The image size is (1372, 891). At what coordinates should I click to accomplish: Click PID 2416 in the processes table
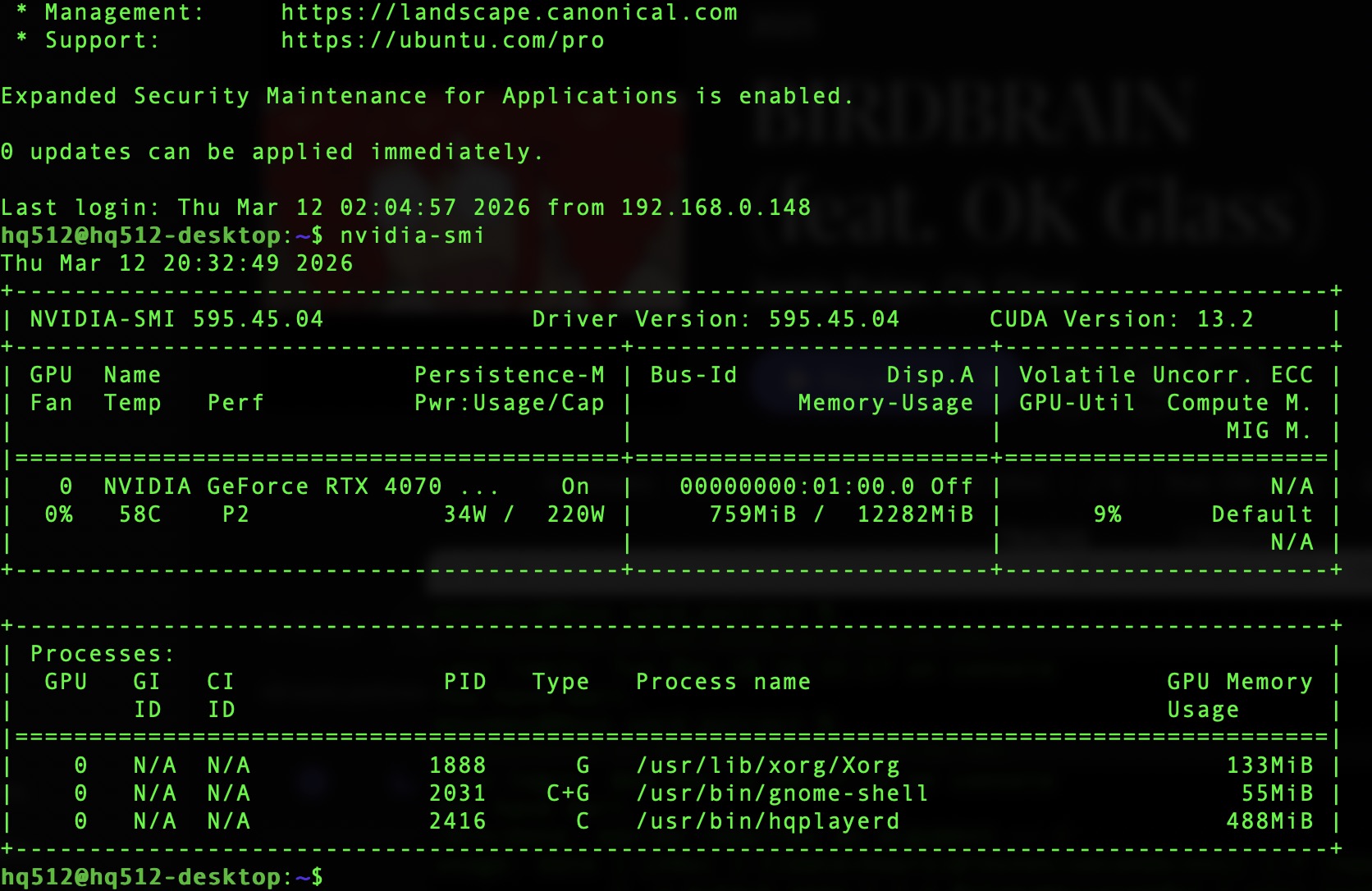[457, 822]
